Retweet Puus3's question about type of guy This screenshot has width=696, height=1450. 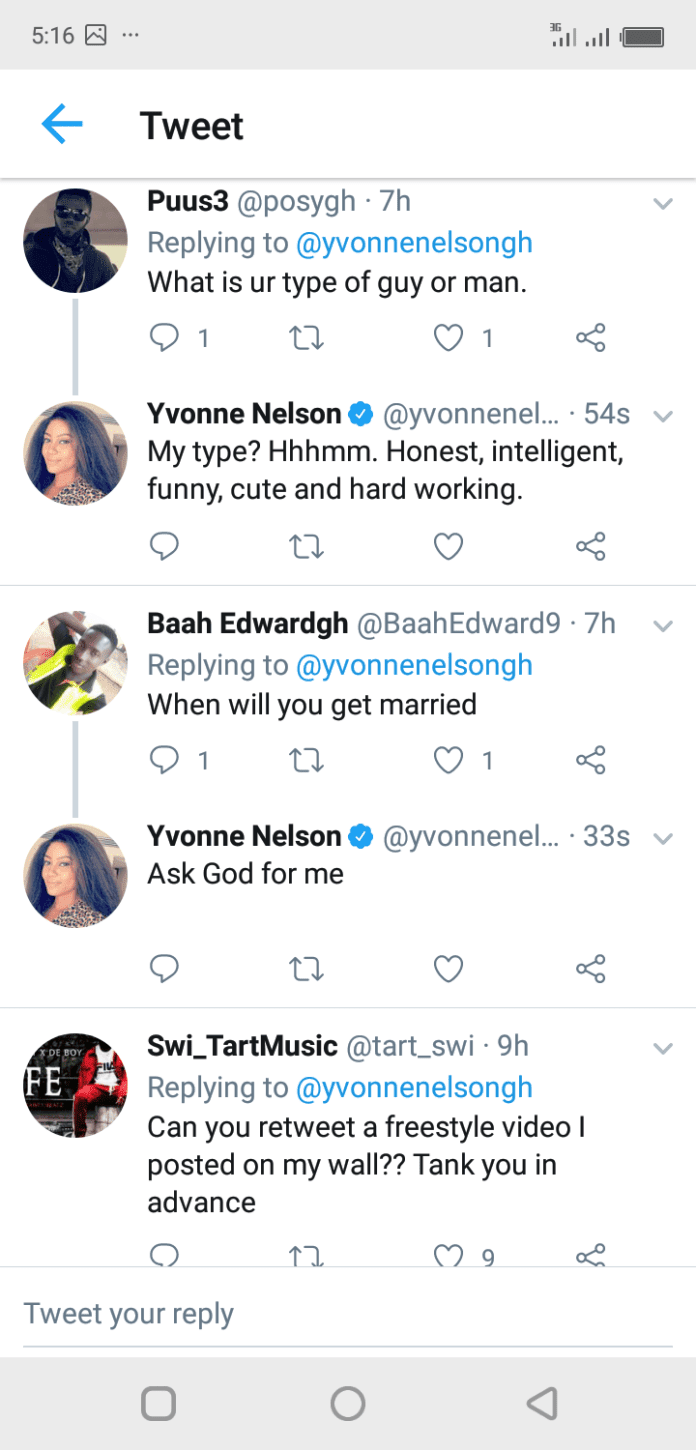click(306, 339)
